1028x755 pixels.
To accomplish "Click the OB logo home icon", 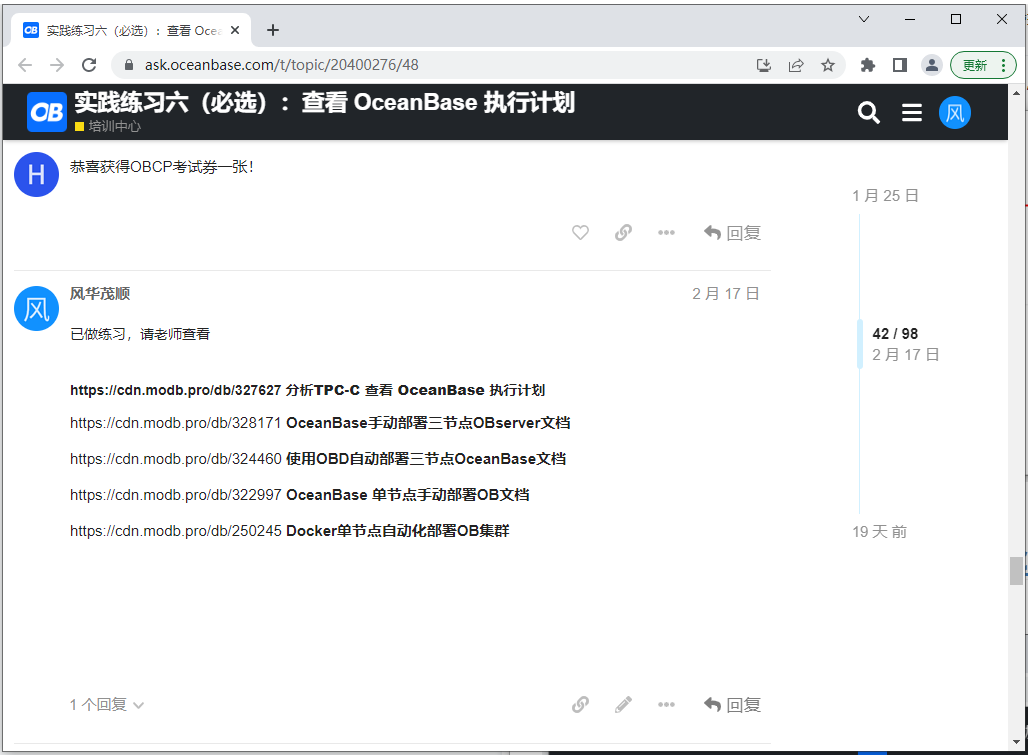I will click(47, 112).
